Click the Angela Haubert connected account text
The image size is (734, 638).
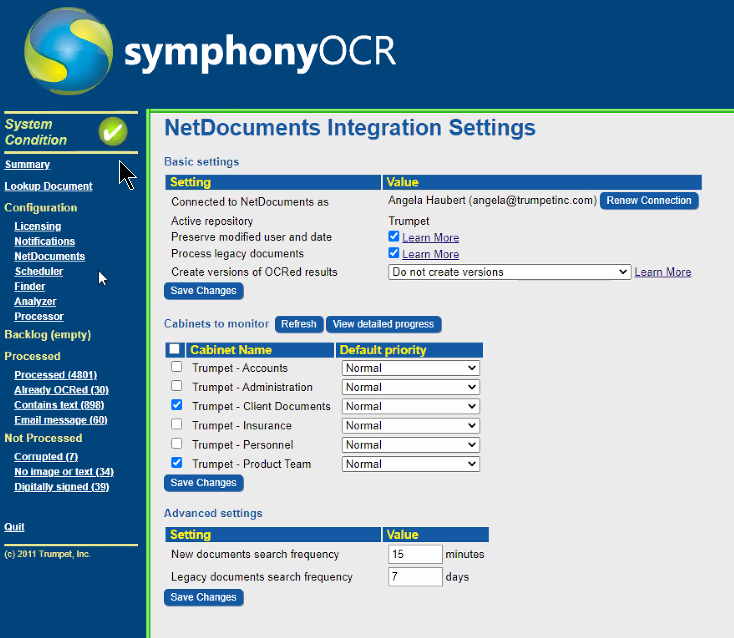492,200
